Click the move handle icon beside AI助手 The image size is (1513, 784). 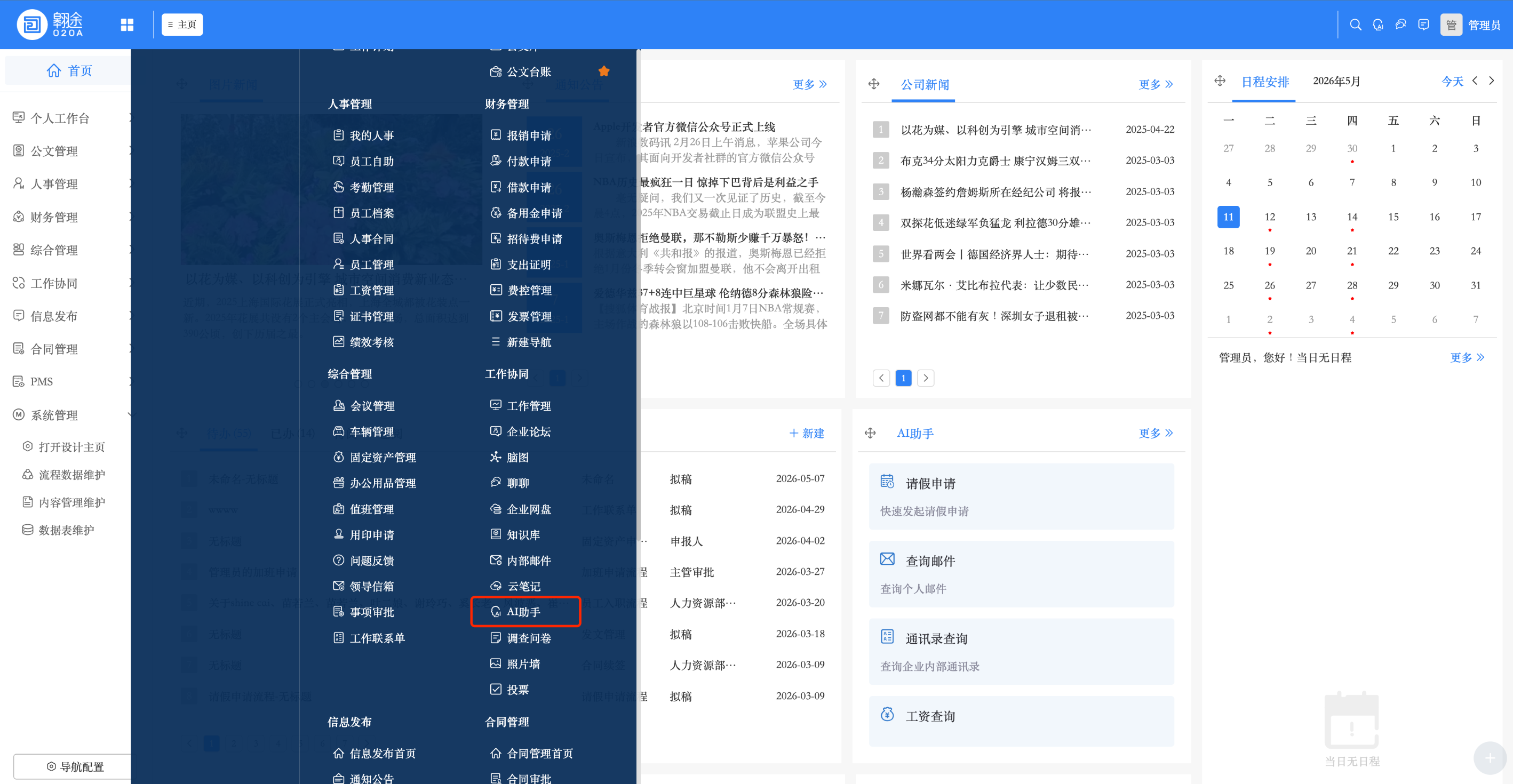871,433
